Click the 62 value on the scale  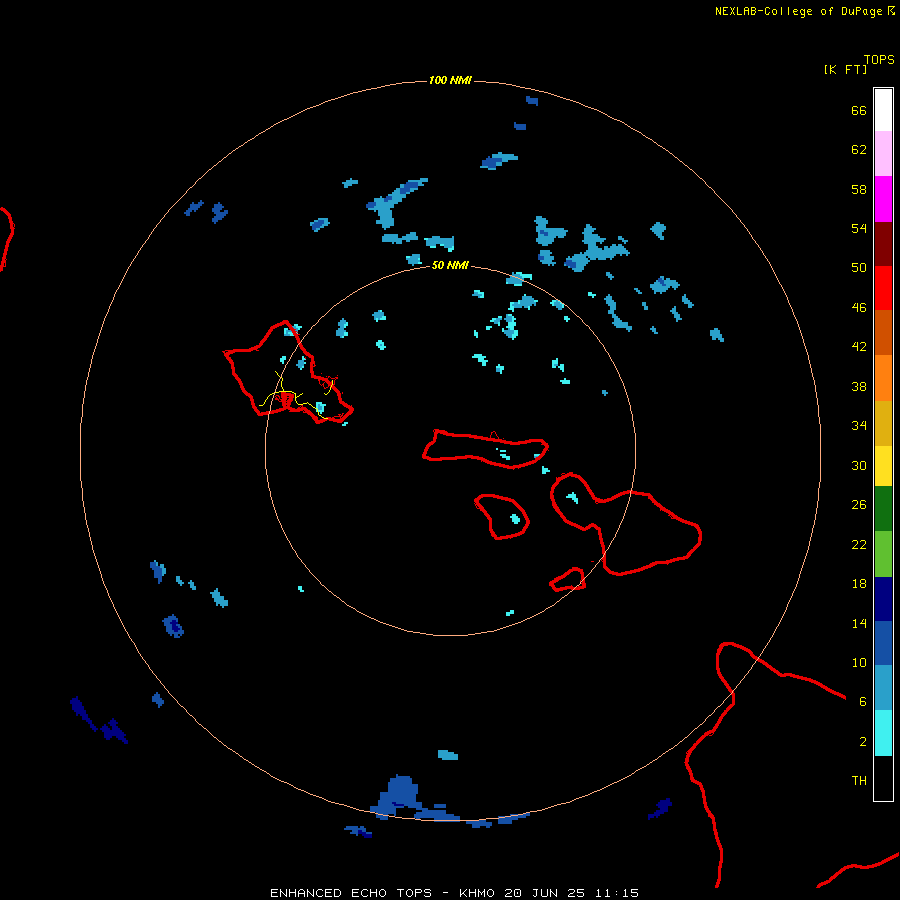(x=859, y=150)
